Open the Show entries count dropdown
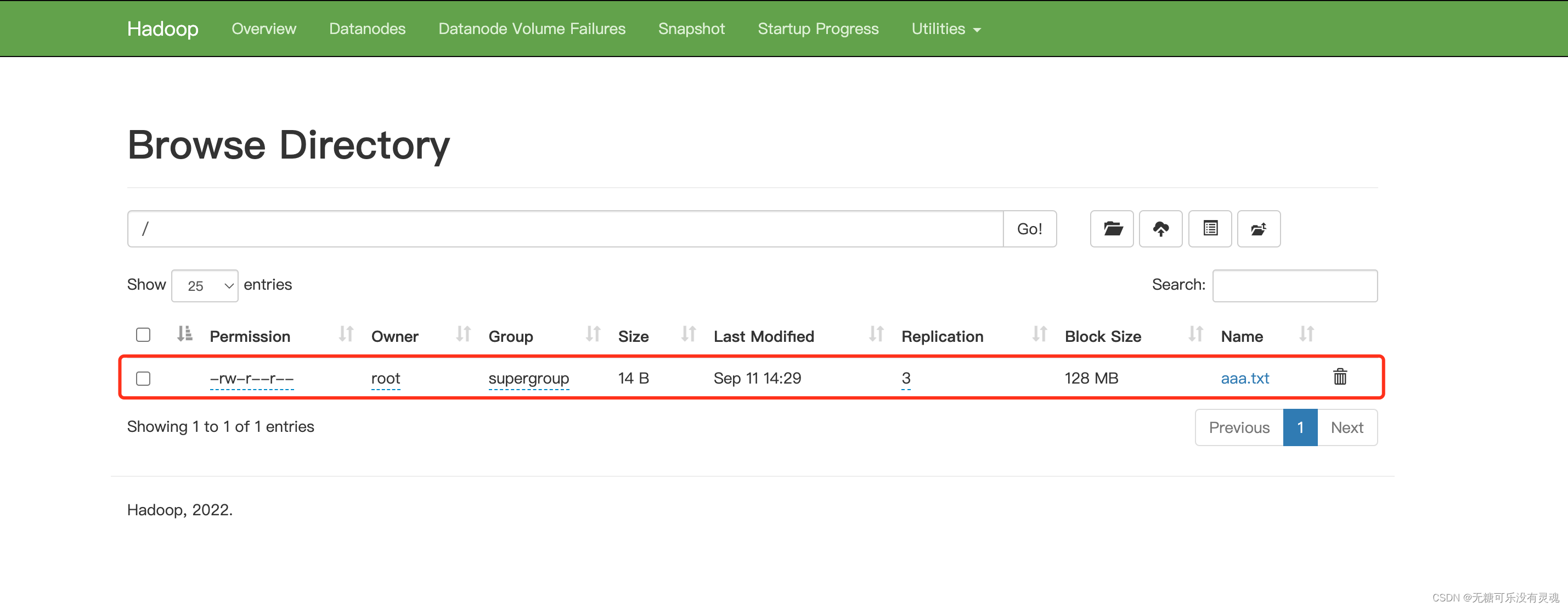 pos(205,285)
